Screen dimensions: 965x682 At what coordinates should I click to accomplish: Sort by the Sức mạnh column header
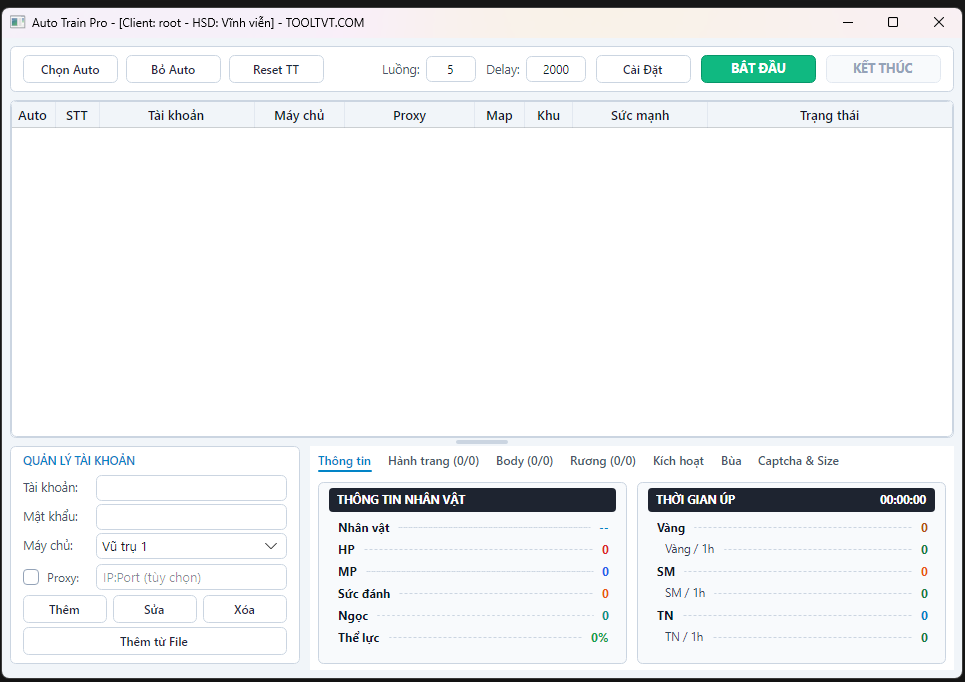640,116
